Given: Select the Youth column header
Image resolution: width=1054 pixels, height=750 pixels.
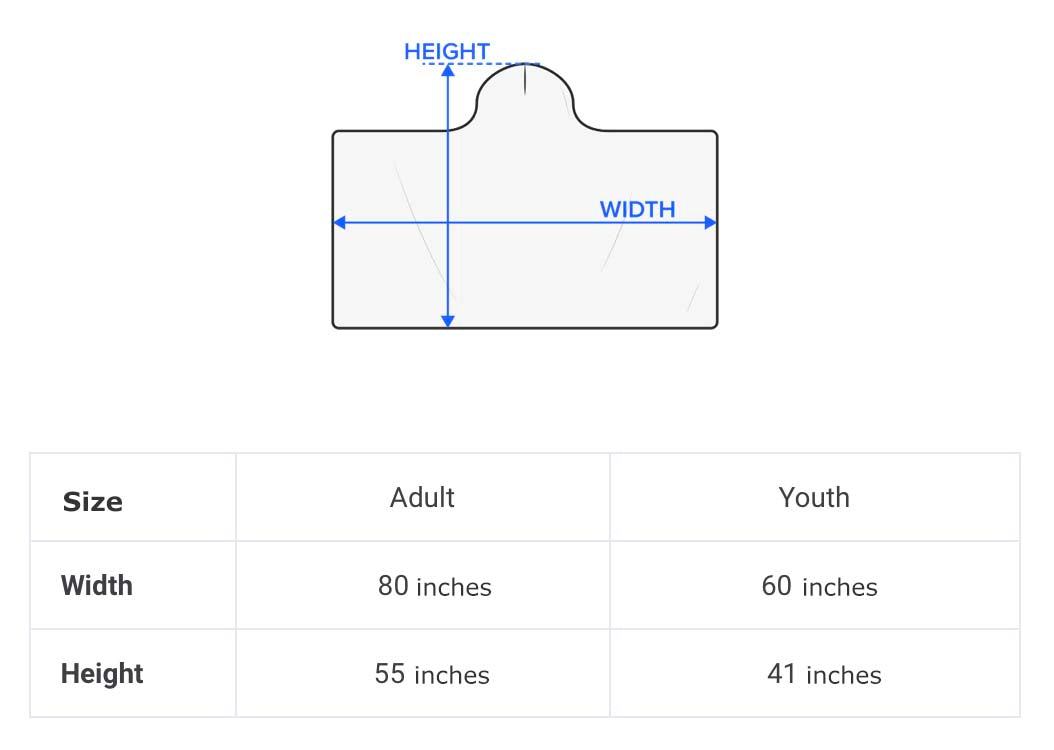Looking at the screenshot, I should click(x=815, y=497).
